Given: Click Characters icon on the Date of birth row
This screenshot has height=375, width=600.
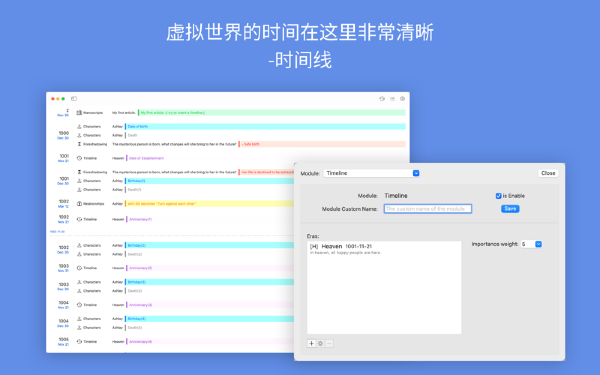Looking at the screenshot, I should [79, 126].
